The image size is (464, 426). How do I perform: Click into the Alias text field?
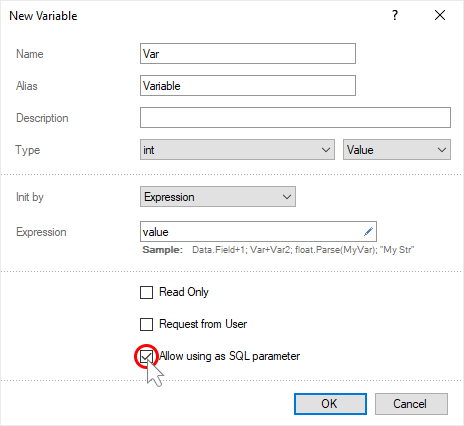[x=248, y=86]
